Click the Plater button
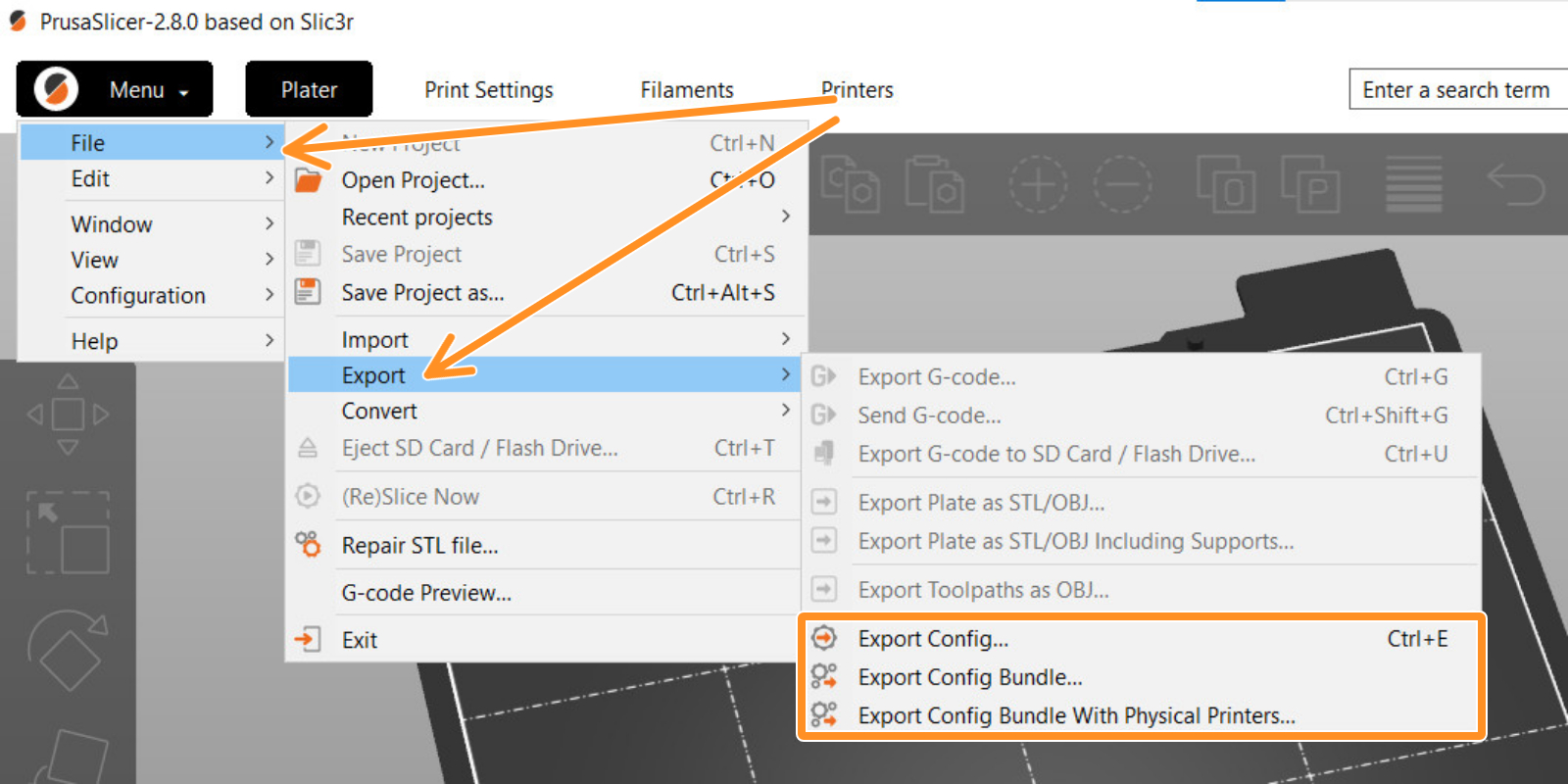Image resolution: width=1568 pixels, height=784 pixels. coord(309,89)
